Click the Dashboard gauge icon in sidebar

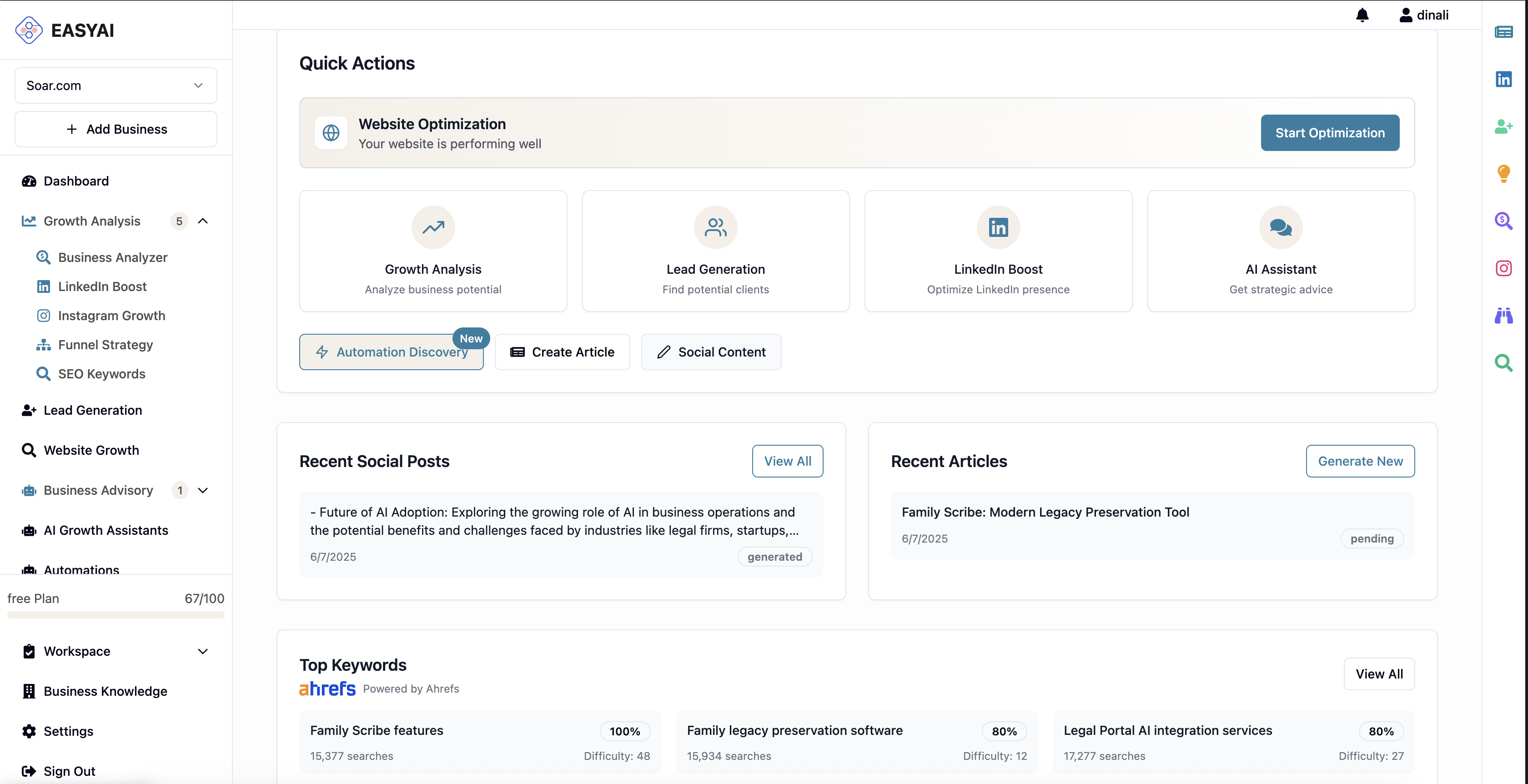(x=29, y=181)
